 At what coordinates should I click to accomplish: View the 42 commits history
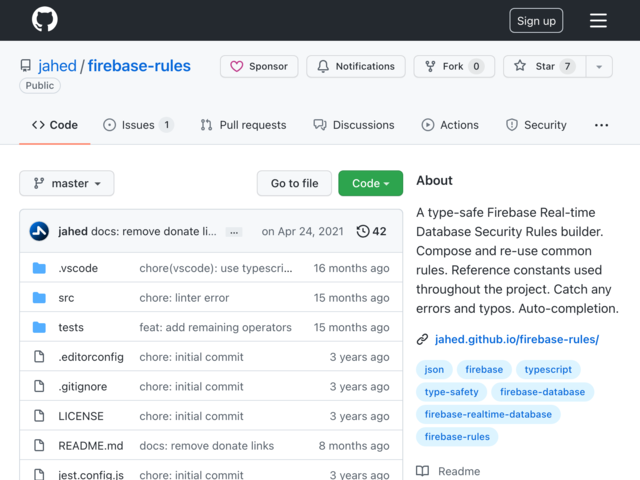(371, 231)
